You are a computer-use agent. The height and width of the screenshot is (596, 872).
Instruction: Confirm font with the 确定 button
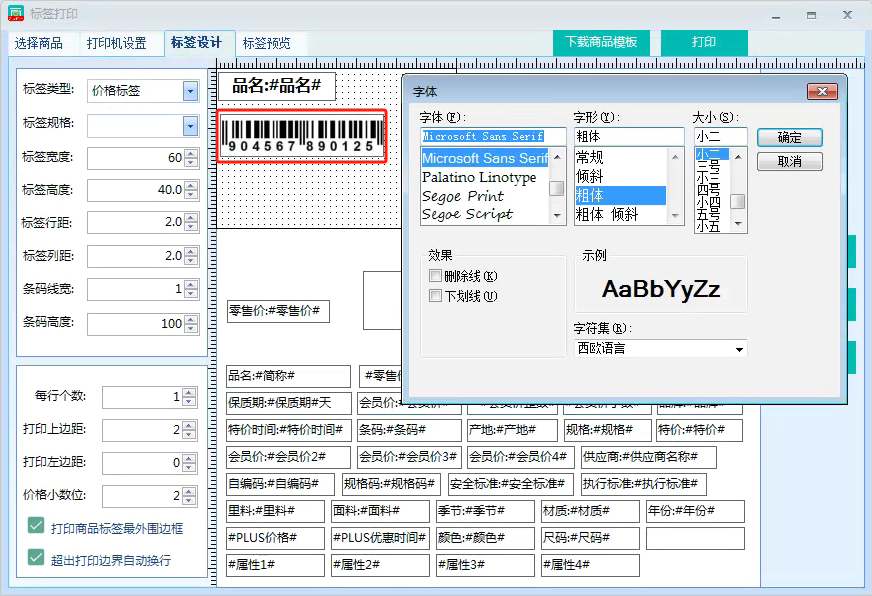790,137
